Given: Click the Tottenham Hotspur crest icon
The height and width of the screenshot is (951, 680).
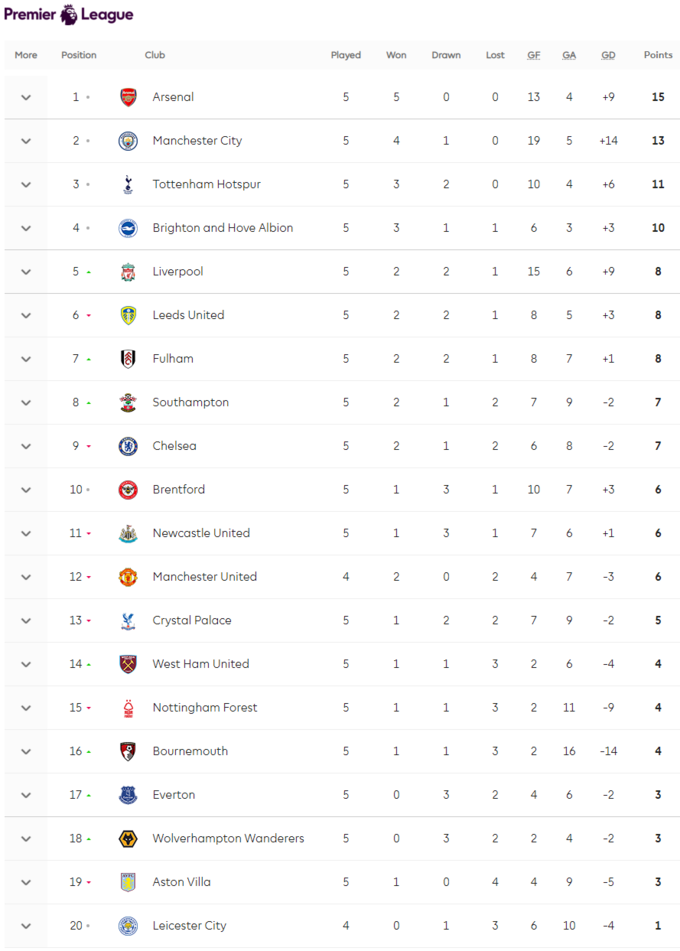Looking at the screenshot, I should click(x=128, y=184).
